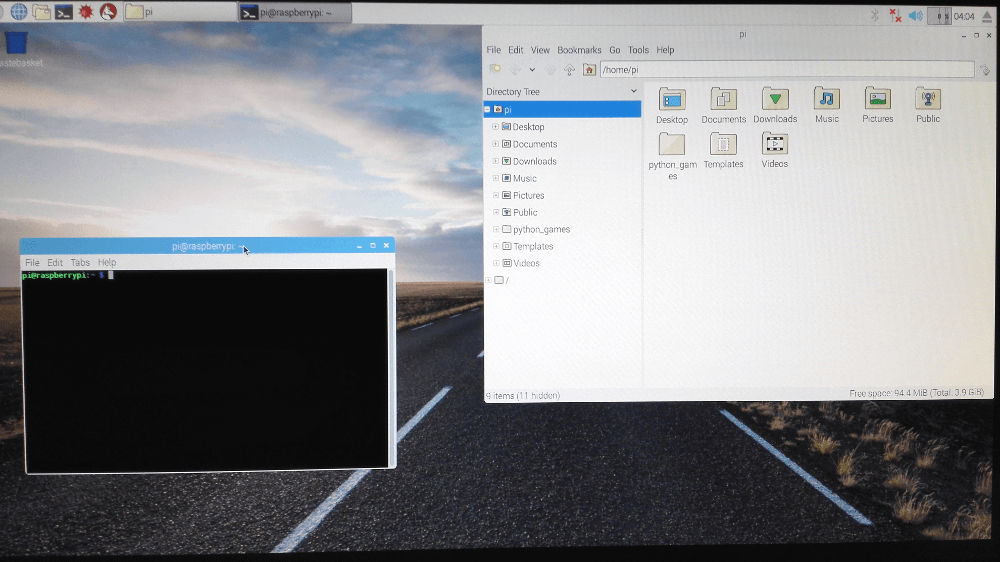Open the volume speaker control
This screenshot has height=562, width=1000.
[915, 15]
